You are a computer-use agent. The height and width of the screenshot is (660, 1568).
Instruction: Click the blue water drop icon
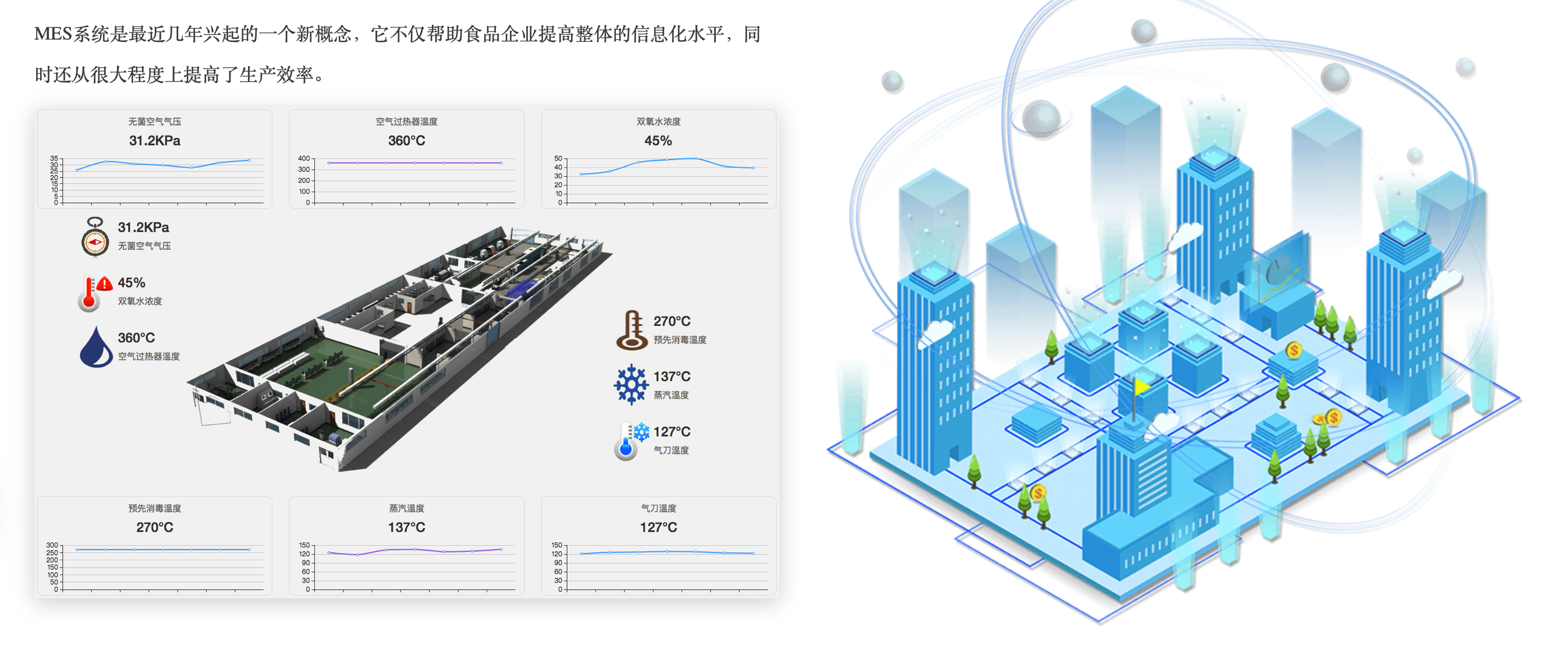click(x=95, y=347)
